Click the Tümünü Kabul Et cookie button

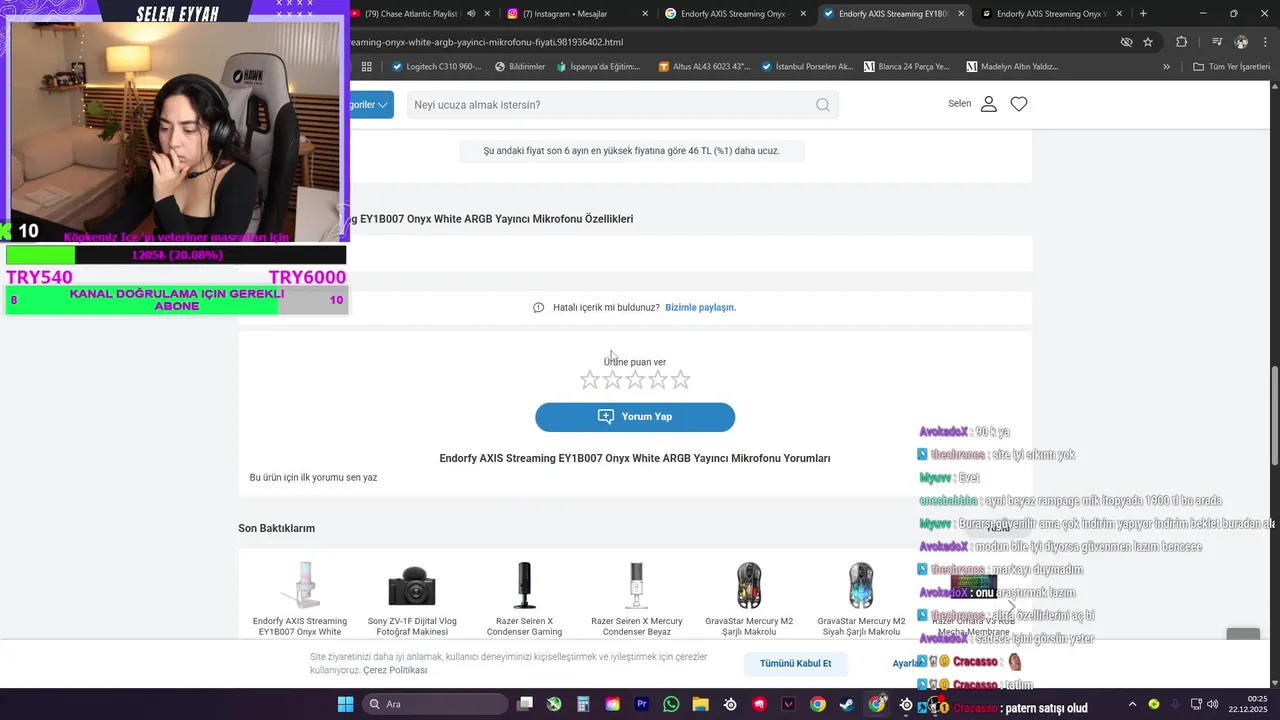click(795, 663)
